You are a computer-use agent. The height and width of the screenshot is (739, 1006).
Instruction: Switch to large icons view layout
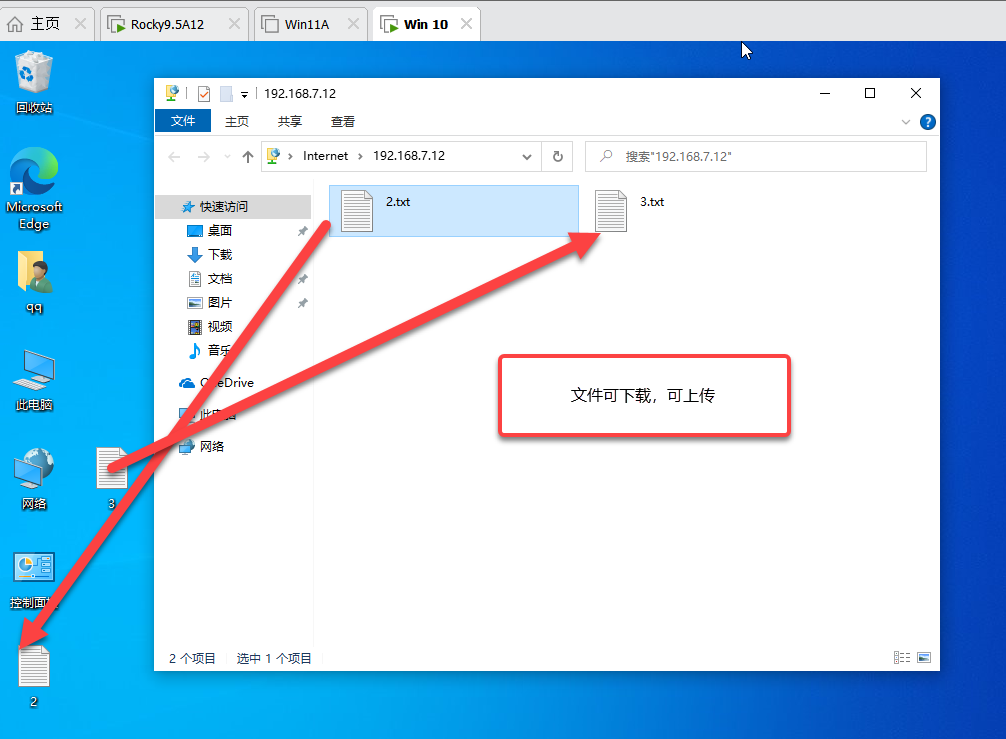tap(923, 658)
